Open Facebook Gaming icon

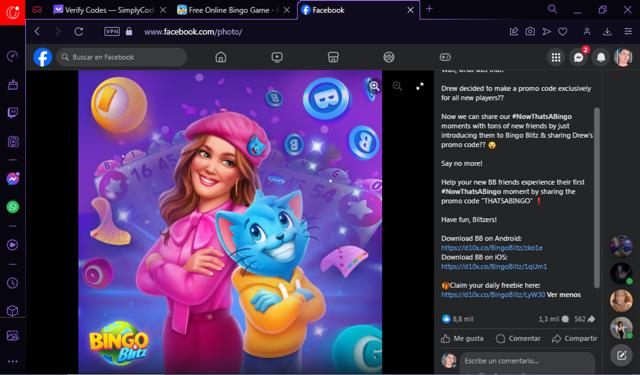[445, 57]
